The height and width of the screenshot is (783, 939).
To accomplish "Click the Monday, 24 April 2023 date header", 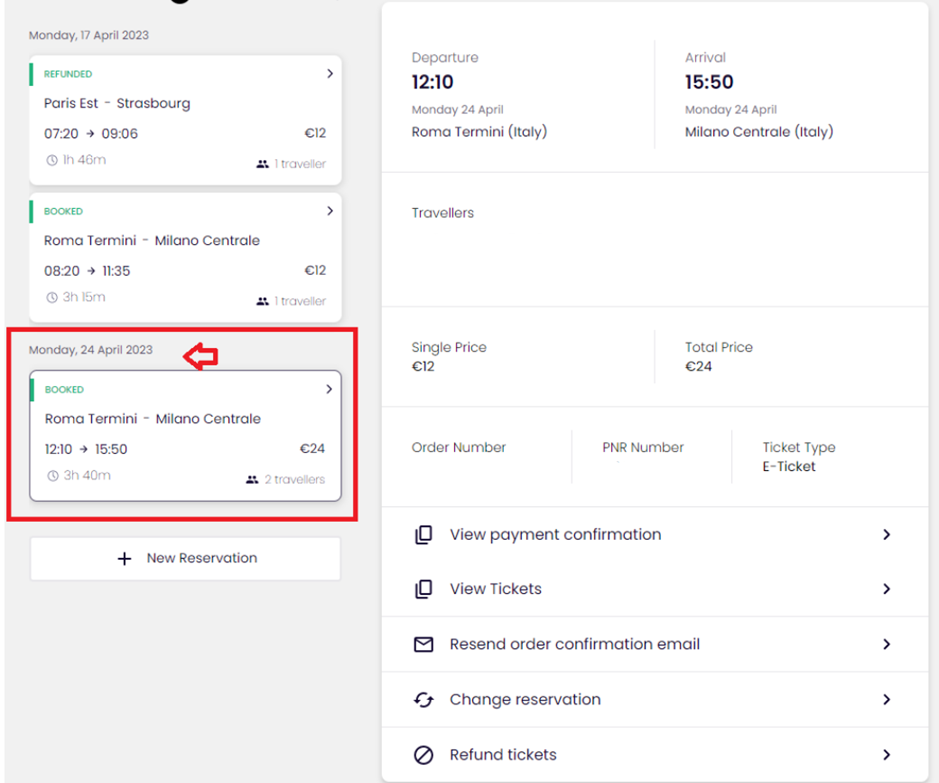I will tap(91, 350).
